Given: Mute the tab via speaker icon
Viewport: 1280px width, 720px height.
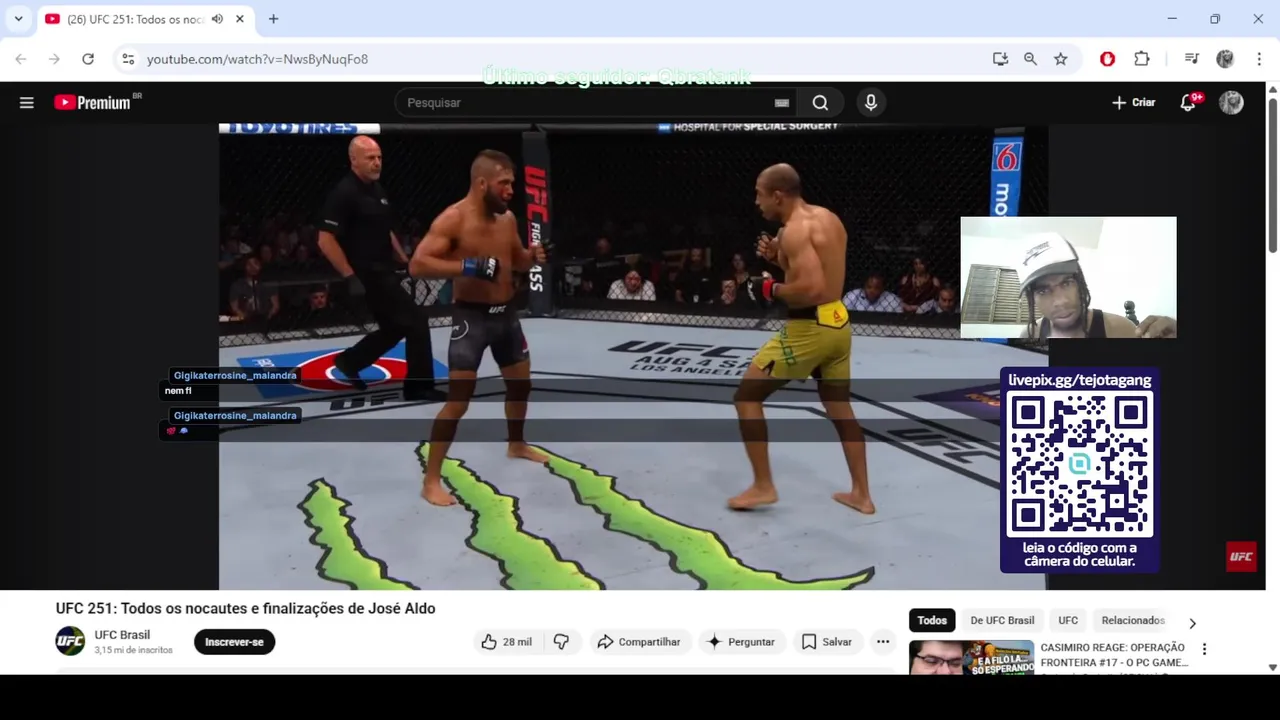Looking at the screenshot, I should (x=217, y=19).
